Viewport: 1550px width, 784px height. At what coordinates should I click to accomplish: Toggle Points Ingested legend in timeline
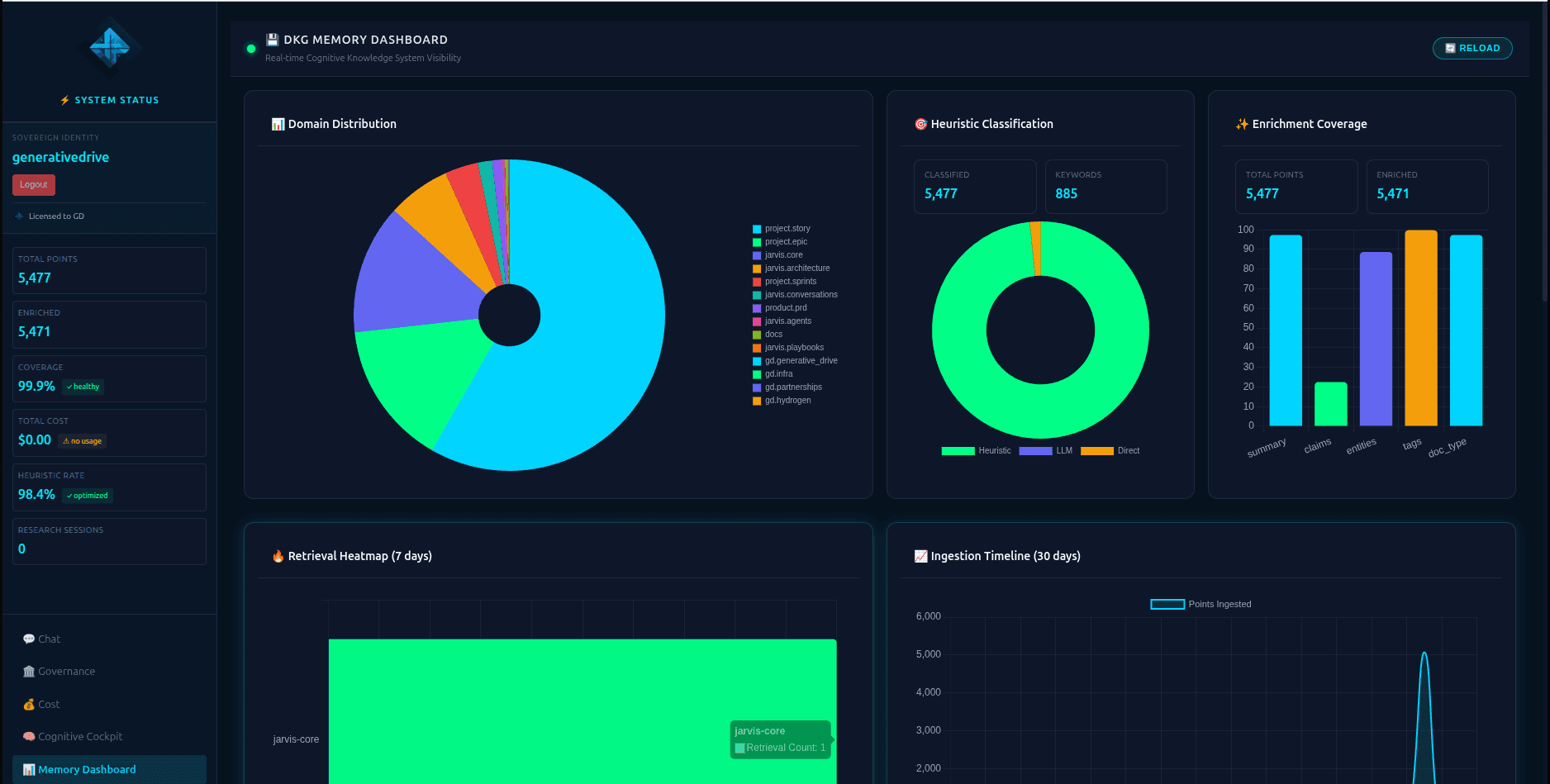1201,605
